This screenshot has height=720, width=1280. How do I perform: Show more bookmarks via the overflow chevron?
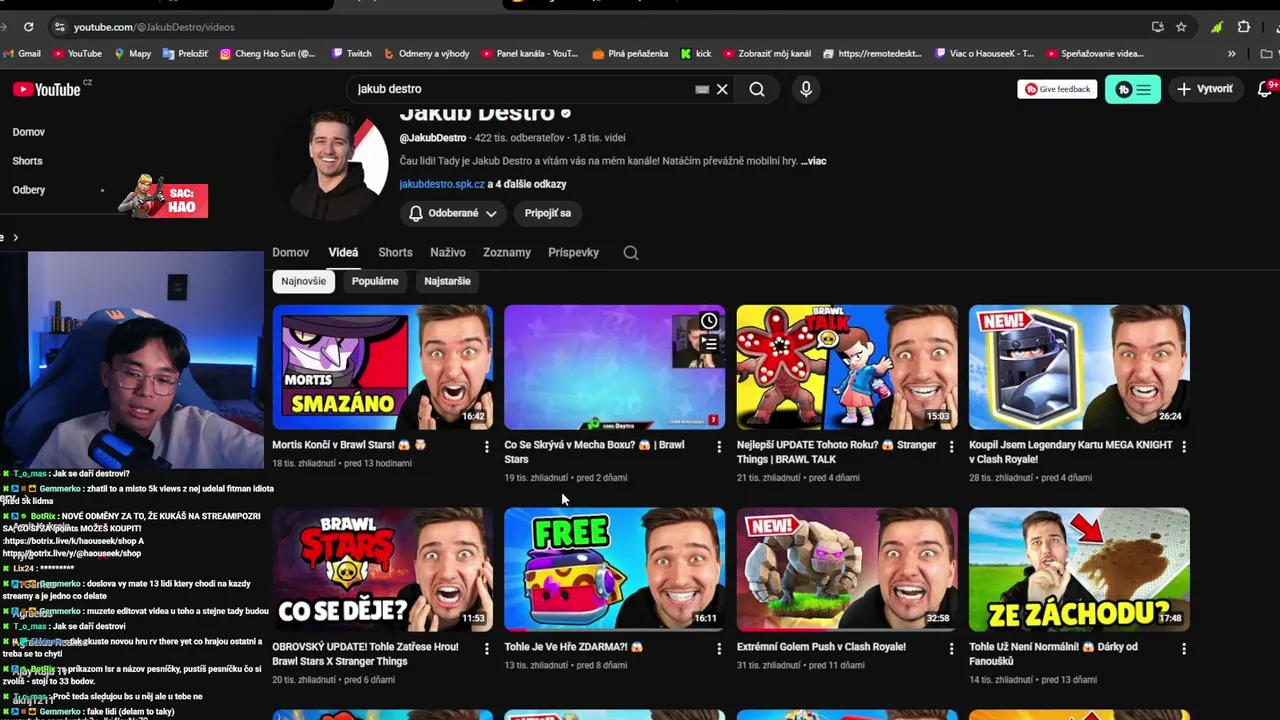pyautogui.click(x=1231, y=54)
